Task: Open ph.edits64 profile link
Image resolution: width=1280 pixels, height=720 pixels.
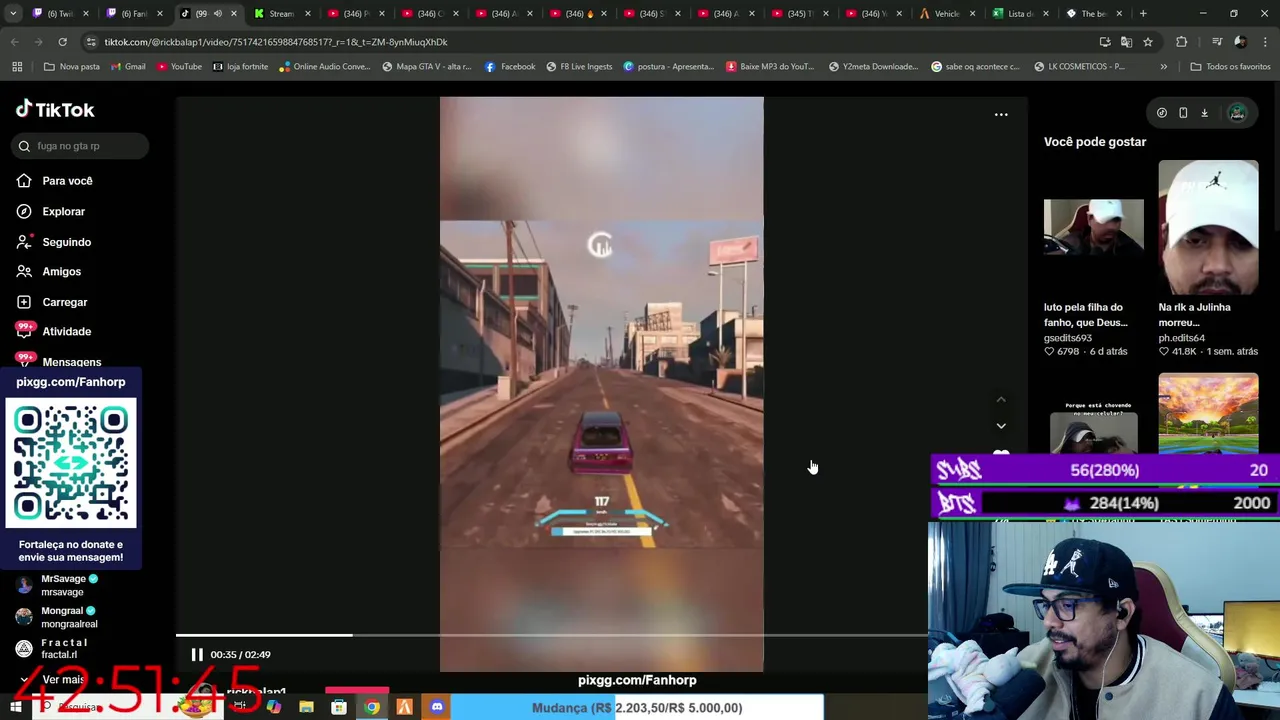Action: [1182, 338]
